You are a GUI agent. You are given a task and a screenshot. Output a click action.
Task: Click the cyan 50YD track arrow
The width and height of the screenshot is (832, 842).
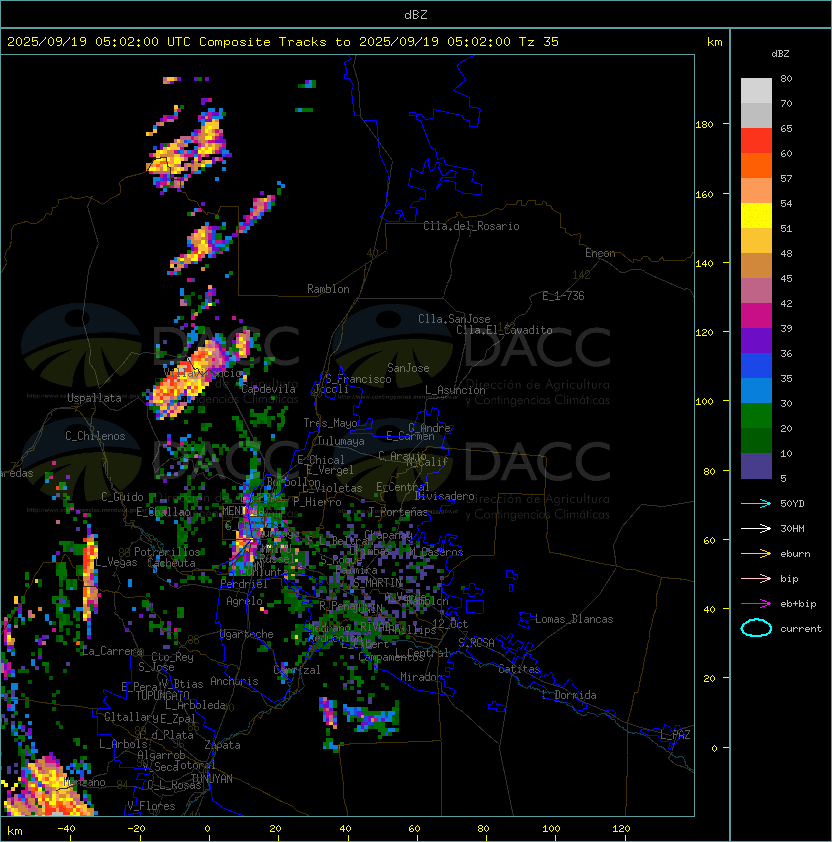(756, 503)
